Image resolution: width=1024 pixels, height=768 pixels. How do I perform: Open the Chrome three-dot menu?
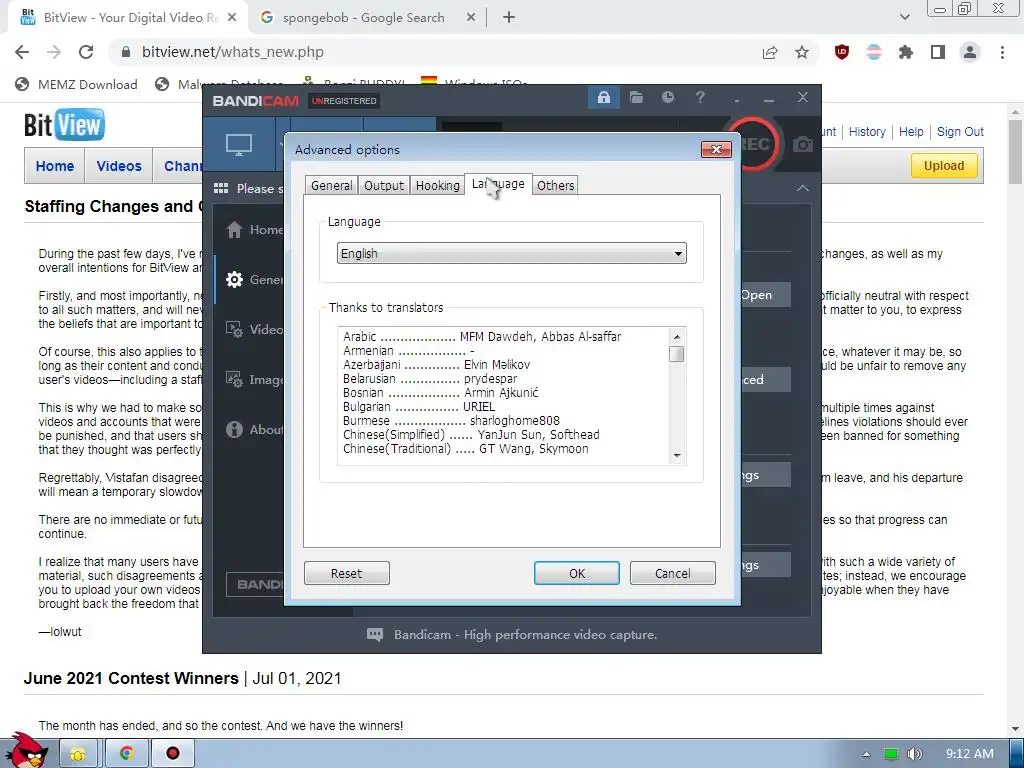(1002, 52)
